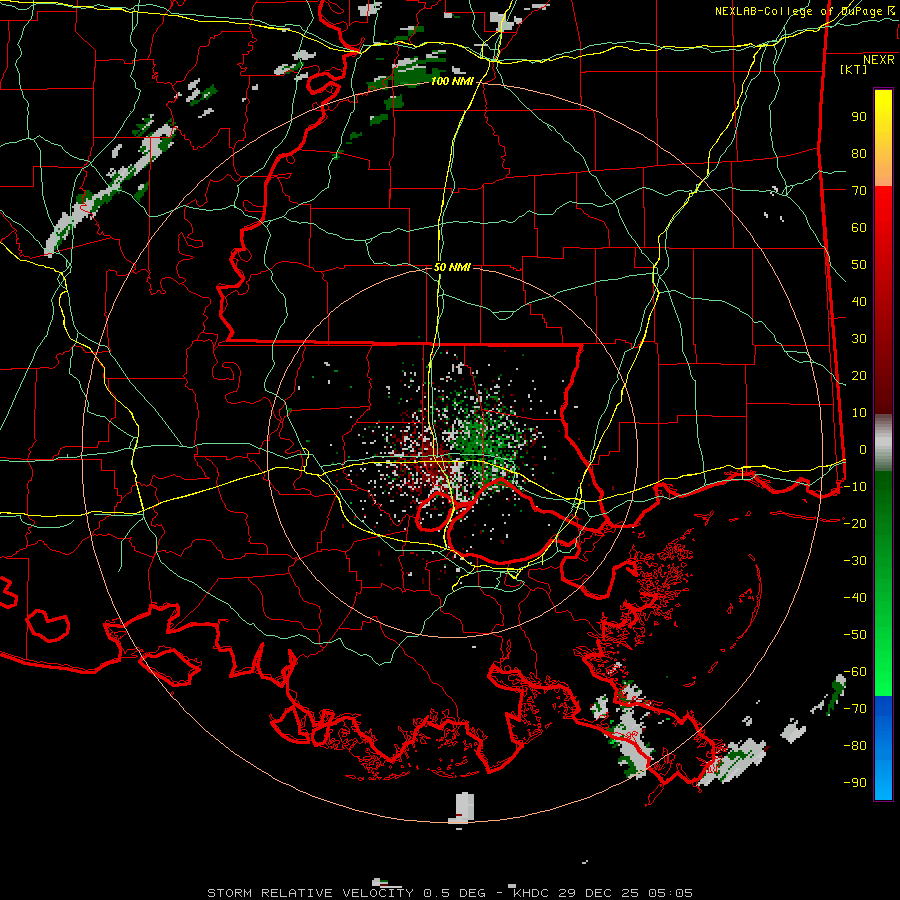Screen dimensions: 900x900
Task: Click the -80 value on velocity scale
Action: 855,746
